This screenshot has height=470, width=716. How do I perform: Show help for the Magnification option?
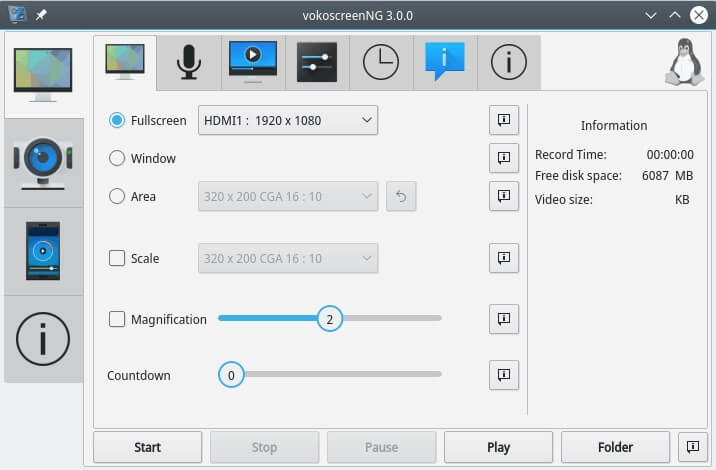(x=504, y=319)
